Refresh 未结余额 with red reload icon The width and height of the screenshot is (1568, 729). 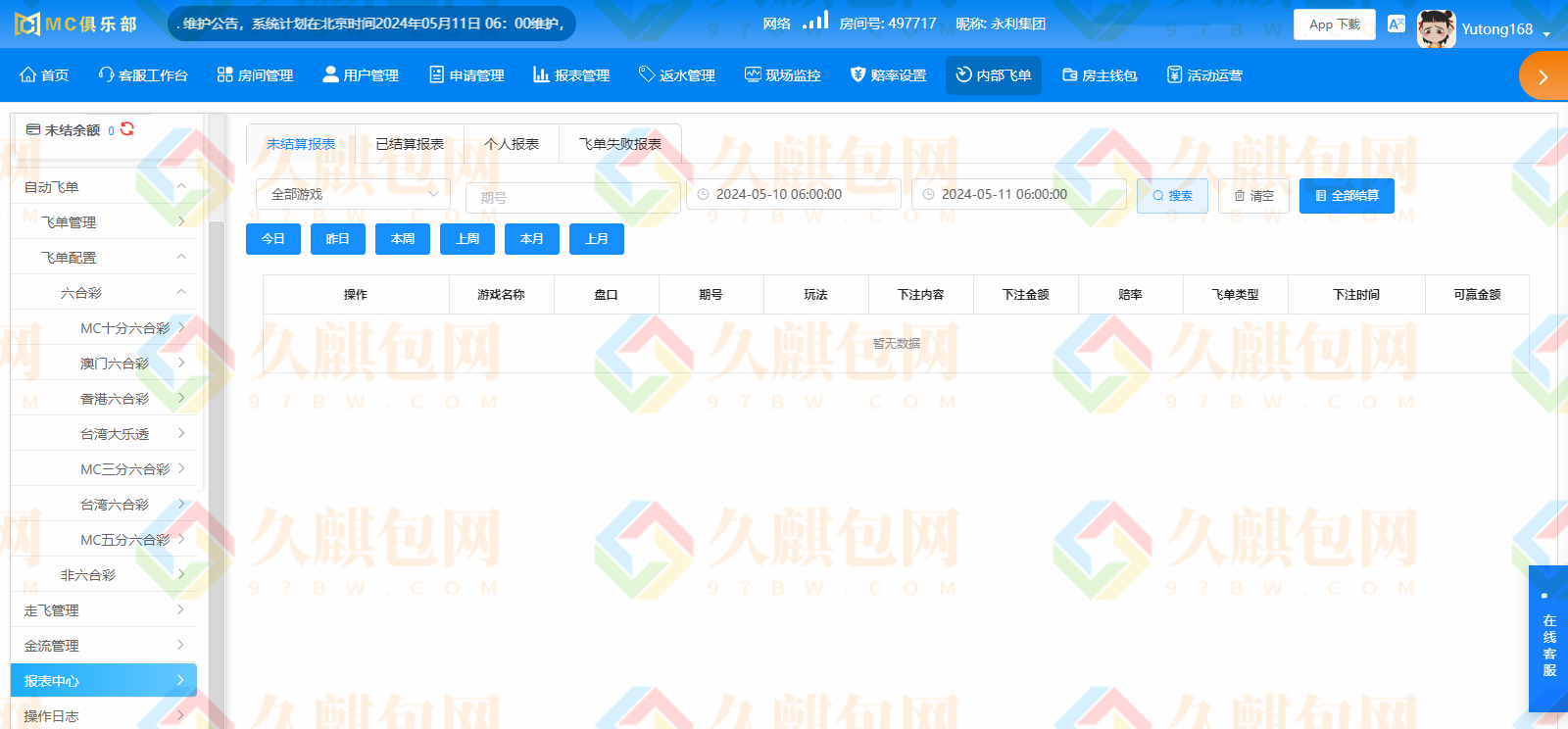(127, 129)
